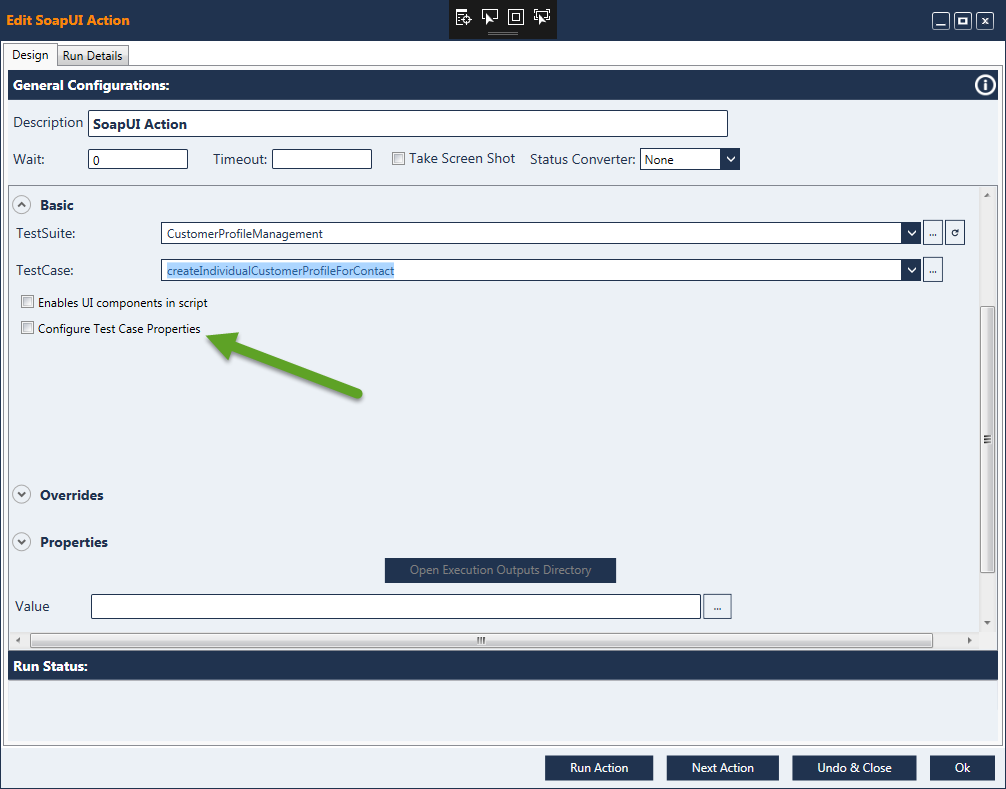
Task: Click the screen-pointer icon at the right end of top toolbar
Action: click(x=542, y=17)
